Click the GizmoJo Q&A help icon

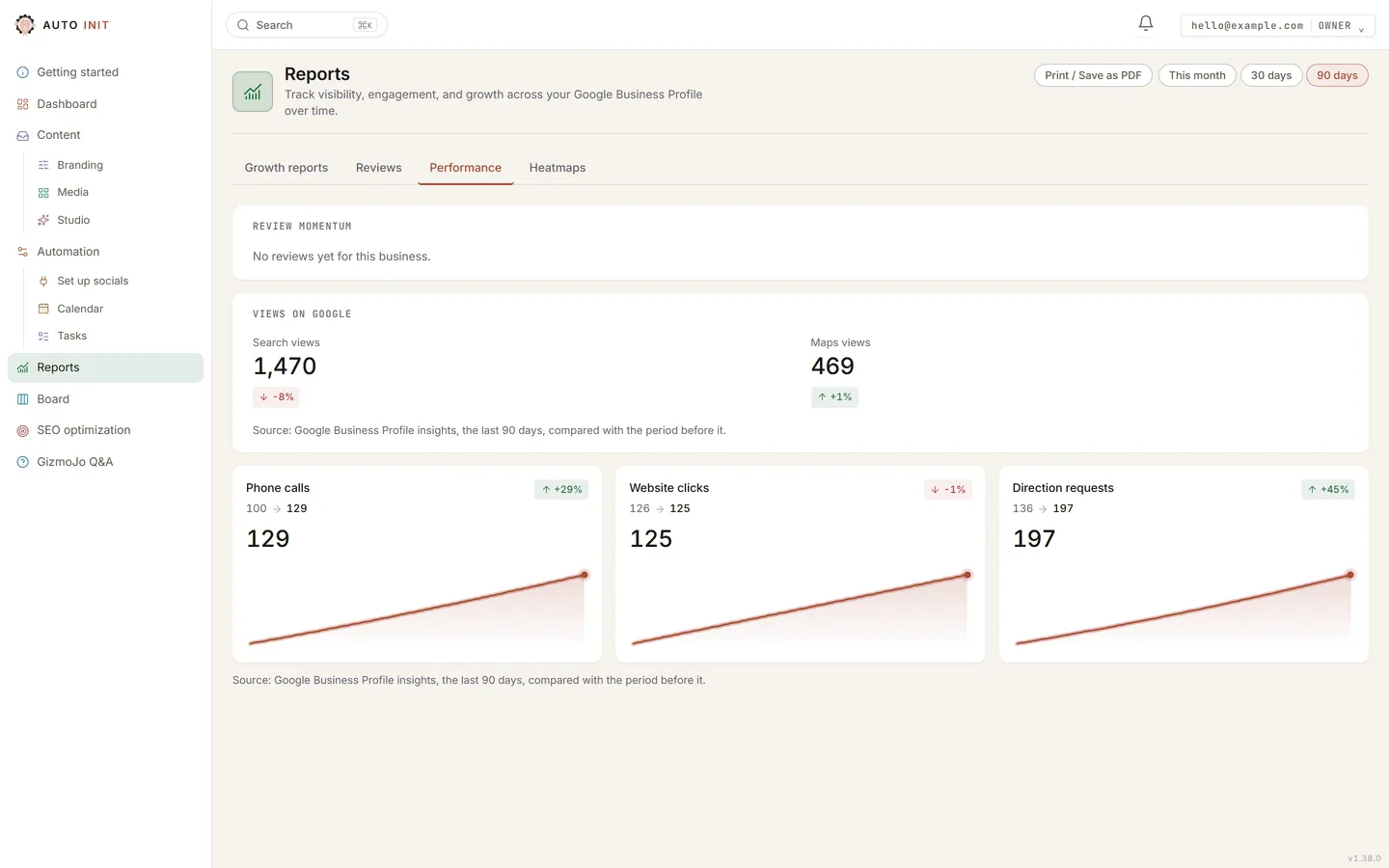coord(23,462)
